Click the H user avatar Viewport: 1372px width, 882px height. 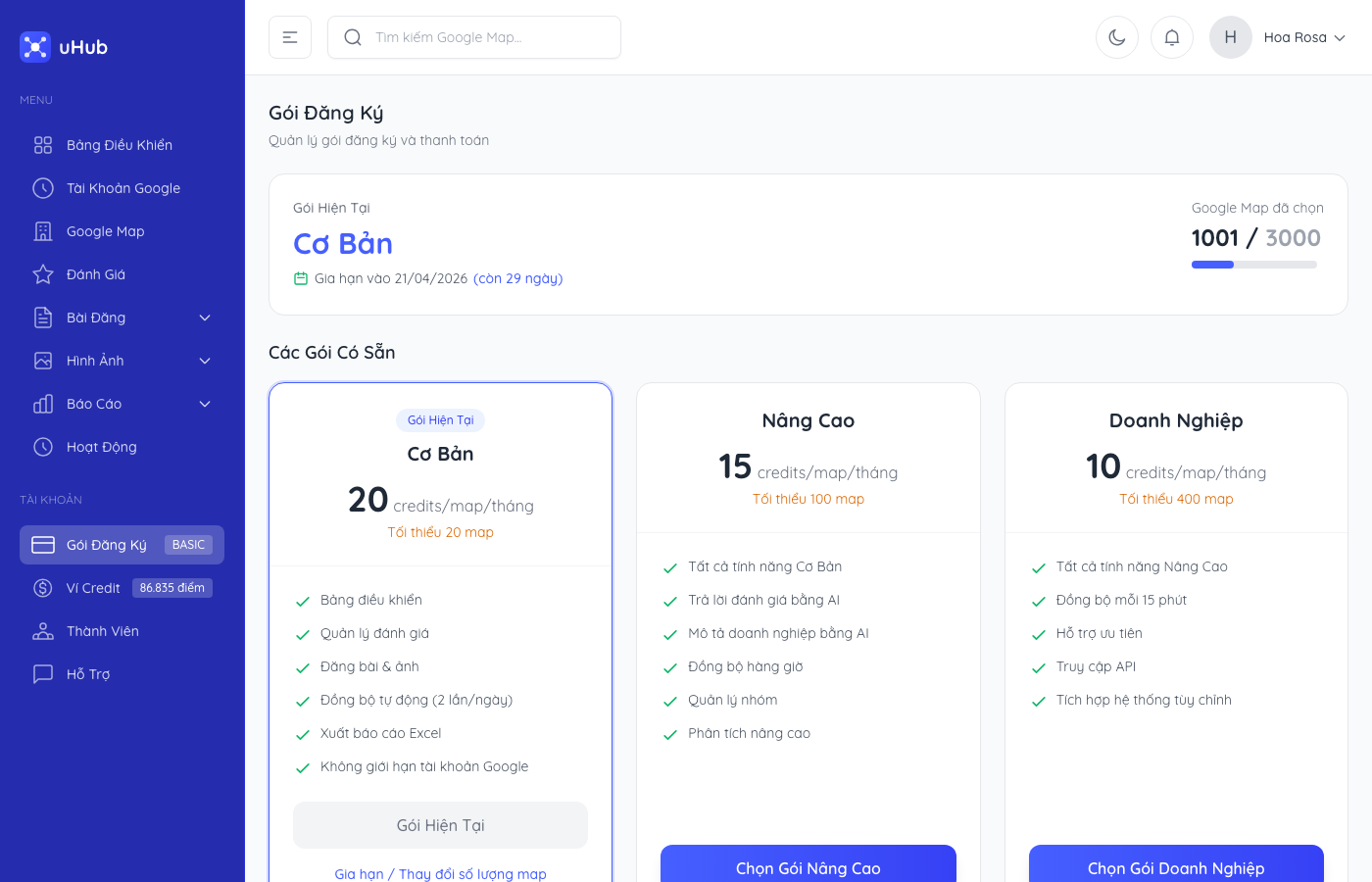pyautogui.click(x=1231, y=37)
